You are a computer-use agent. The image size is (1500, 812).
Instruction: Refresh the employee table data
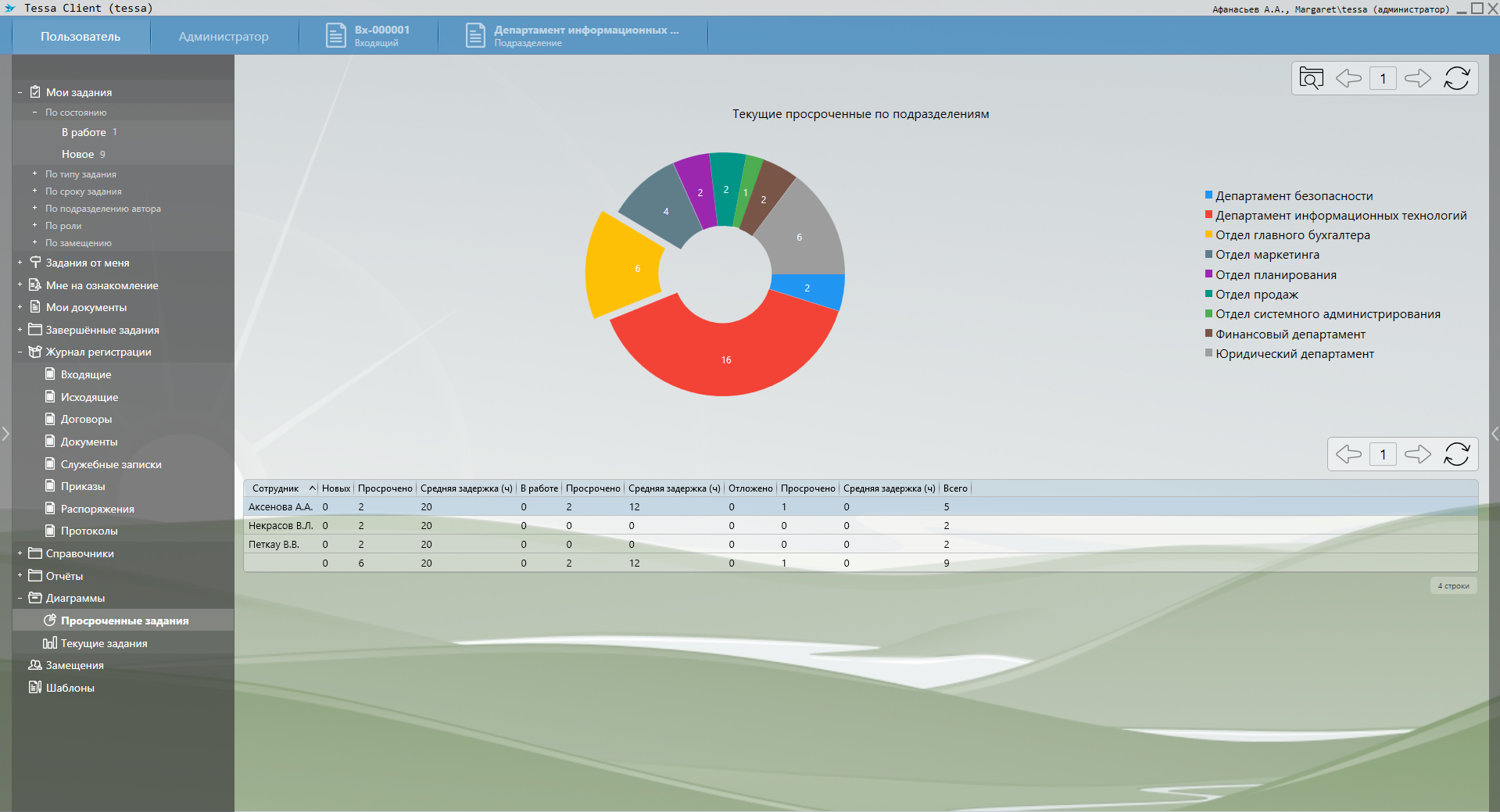tap(1456, 454)
